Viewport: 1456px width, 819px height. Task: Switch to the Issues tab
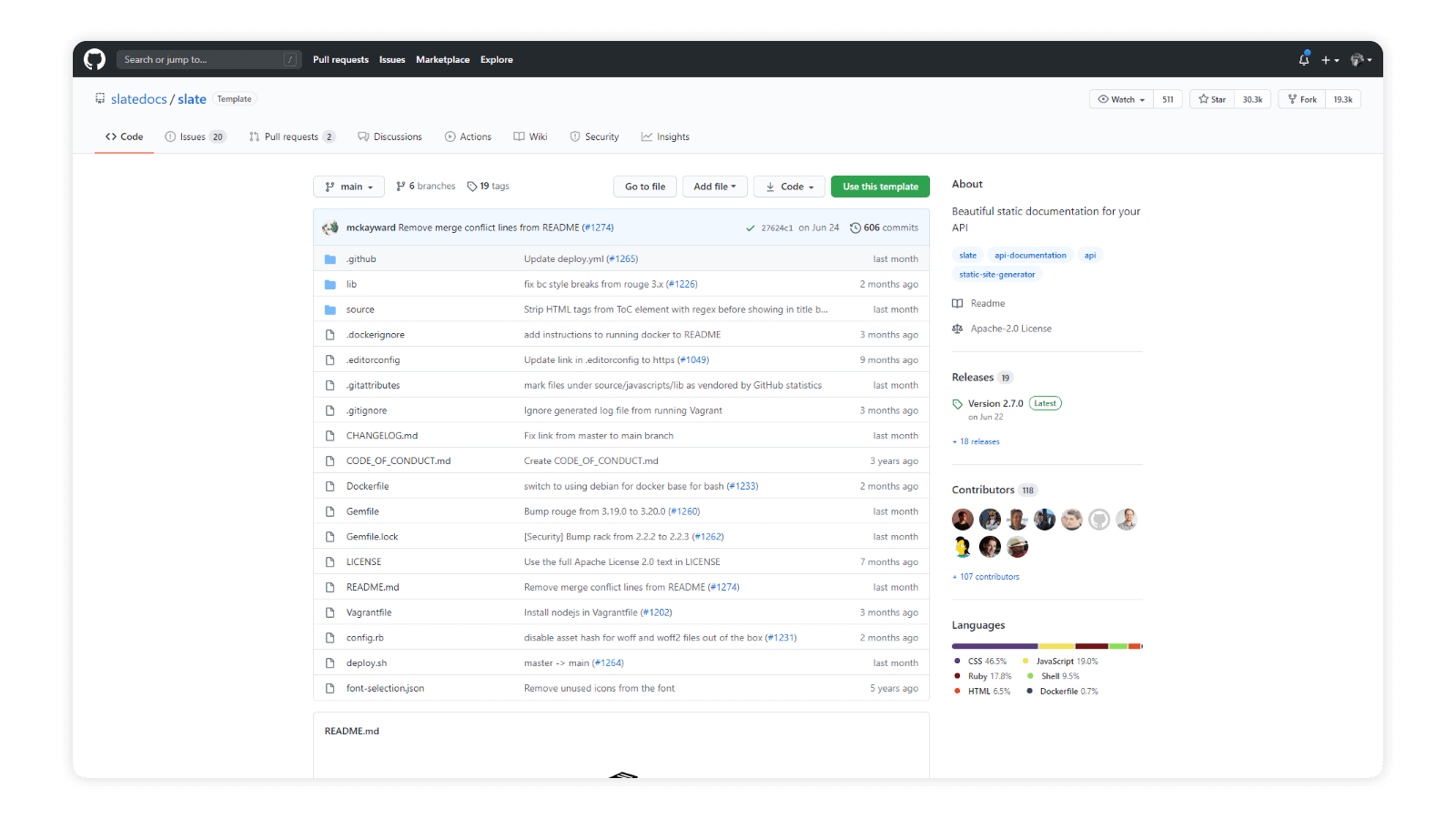[x=195, y=136]
